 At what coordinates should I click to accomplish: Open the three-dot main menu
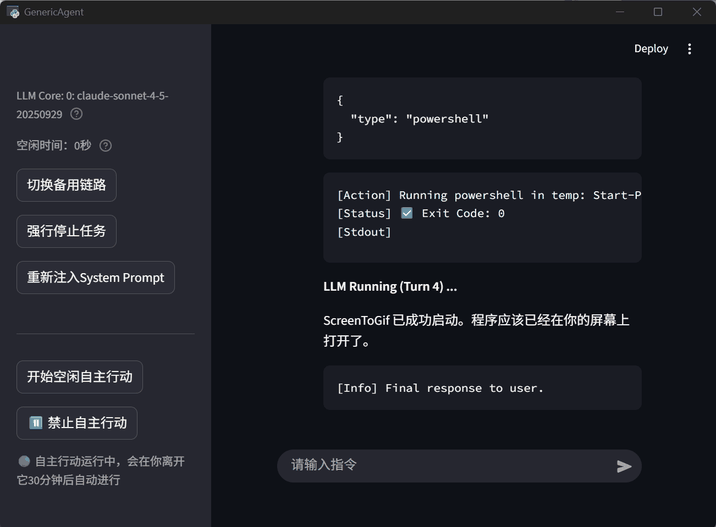(689, 49)
